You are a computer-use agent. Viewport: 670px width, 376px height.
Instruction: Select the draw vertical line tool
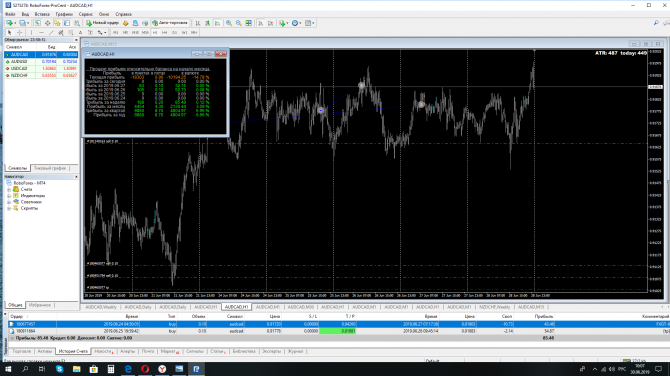click(x=31, y=32)
